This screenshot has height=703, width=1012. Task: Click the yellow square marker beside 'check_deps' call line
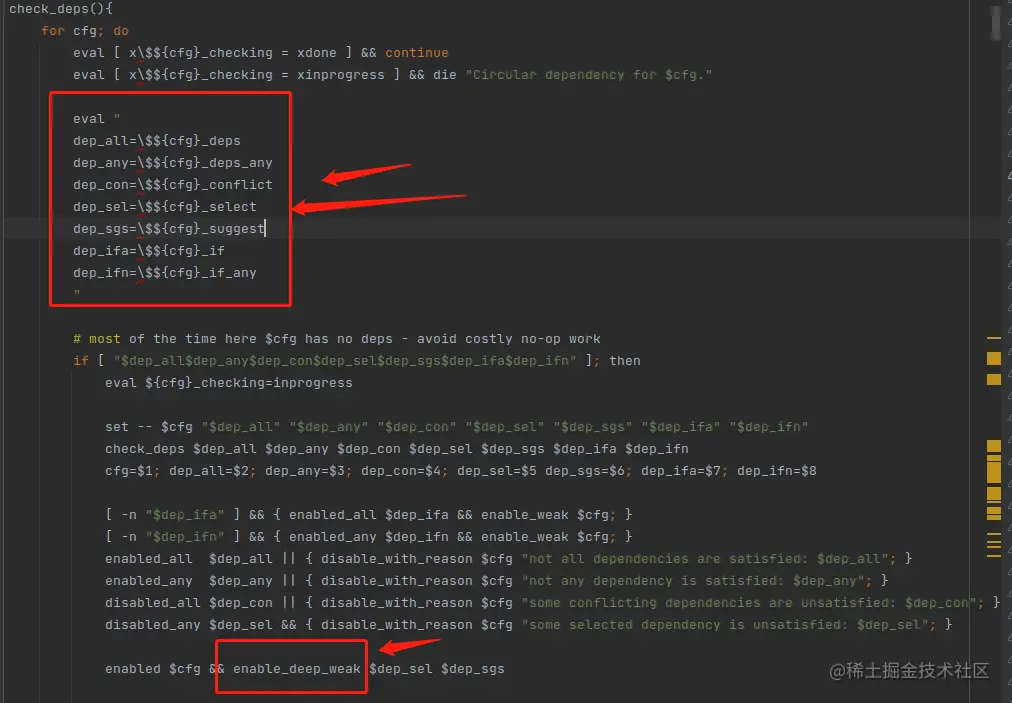click(993, 456)
